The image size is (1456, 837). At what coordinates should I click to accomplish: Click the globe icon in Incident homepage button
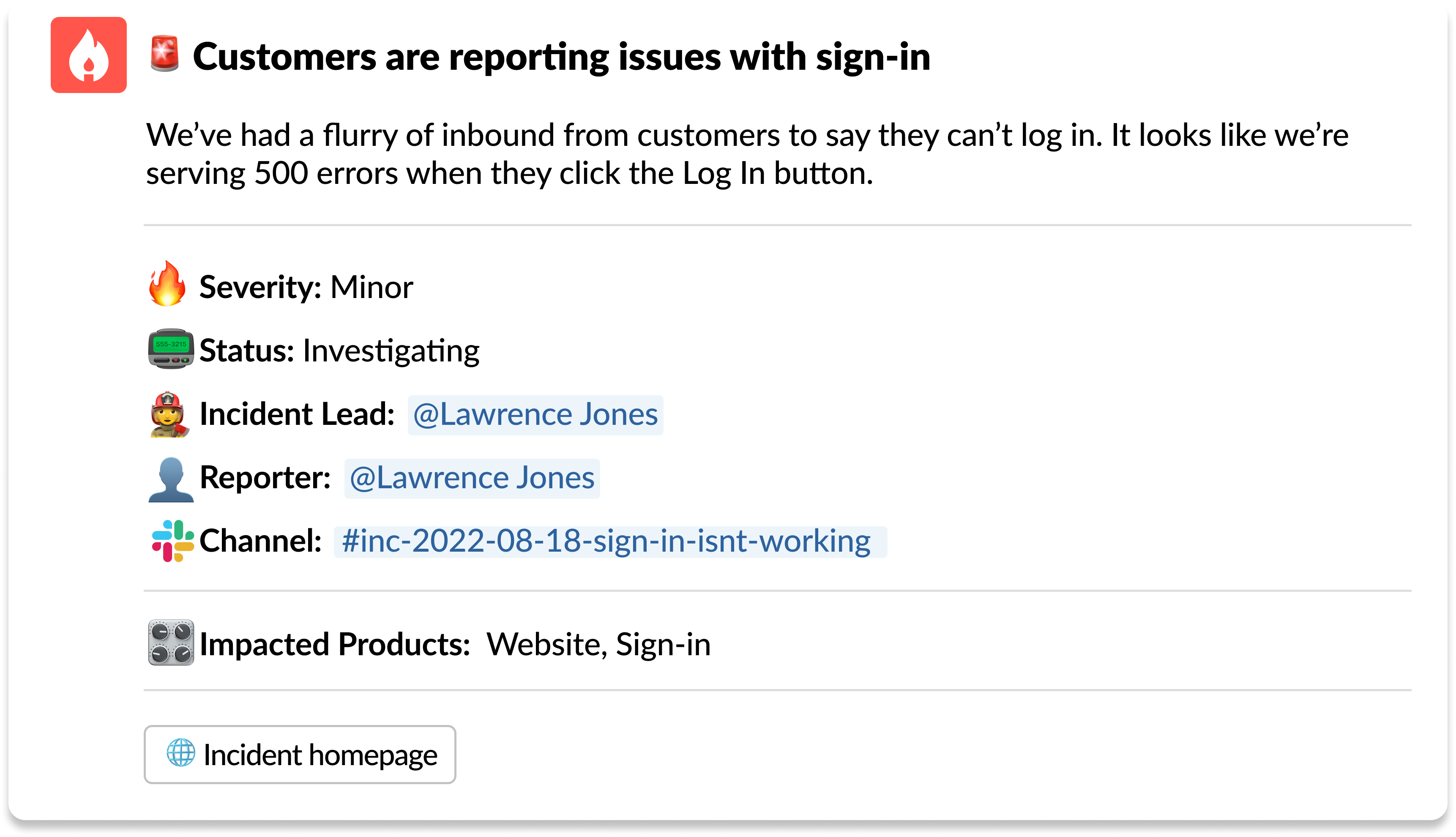click(181, 752)
